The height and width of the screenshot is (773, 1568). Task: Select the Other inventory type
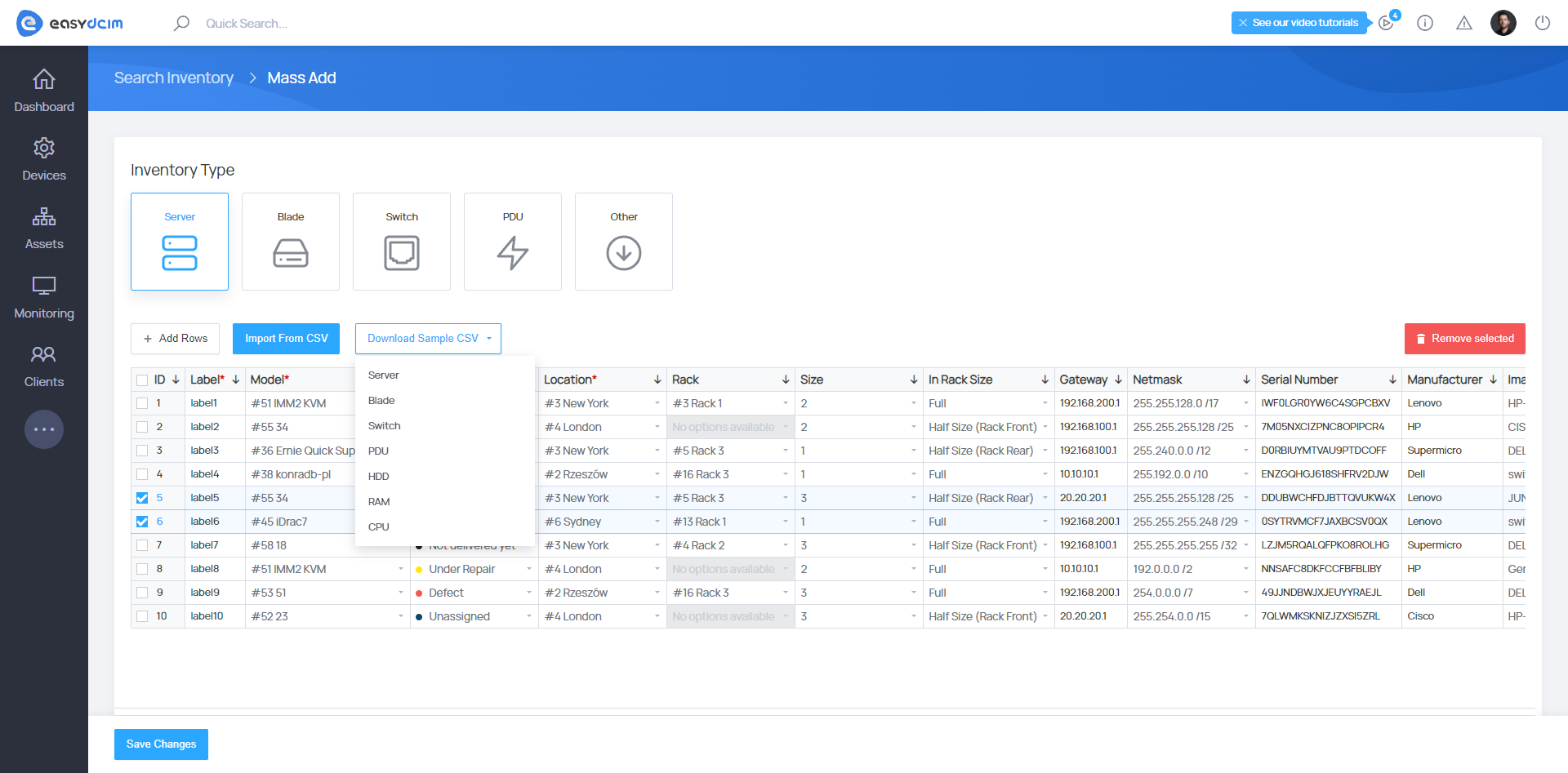(624, 242)
